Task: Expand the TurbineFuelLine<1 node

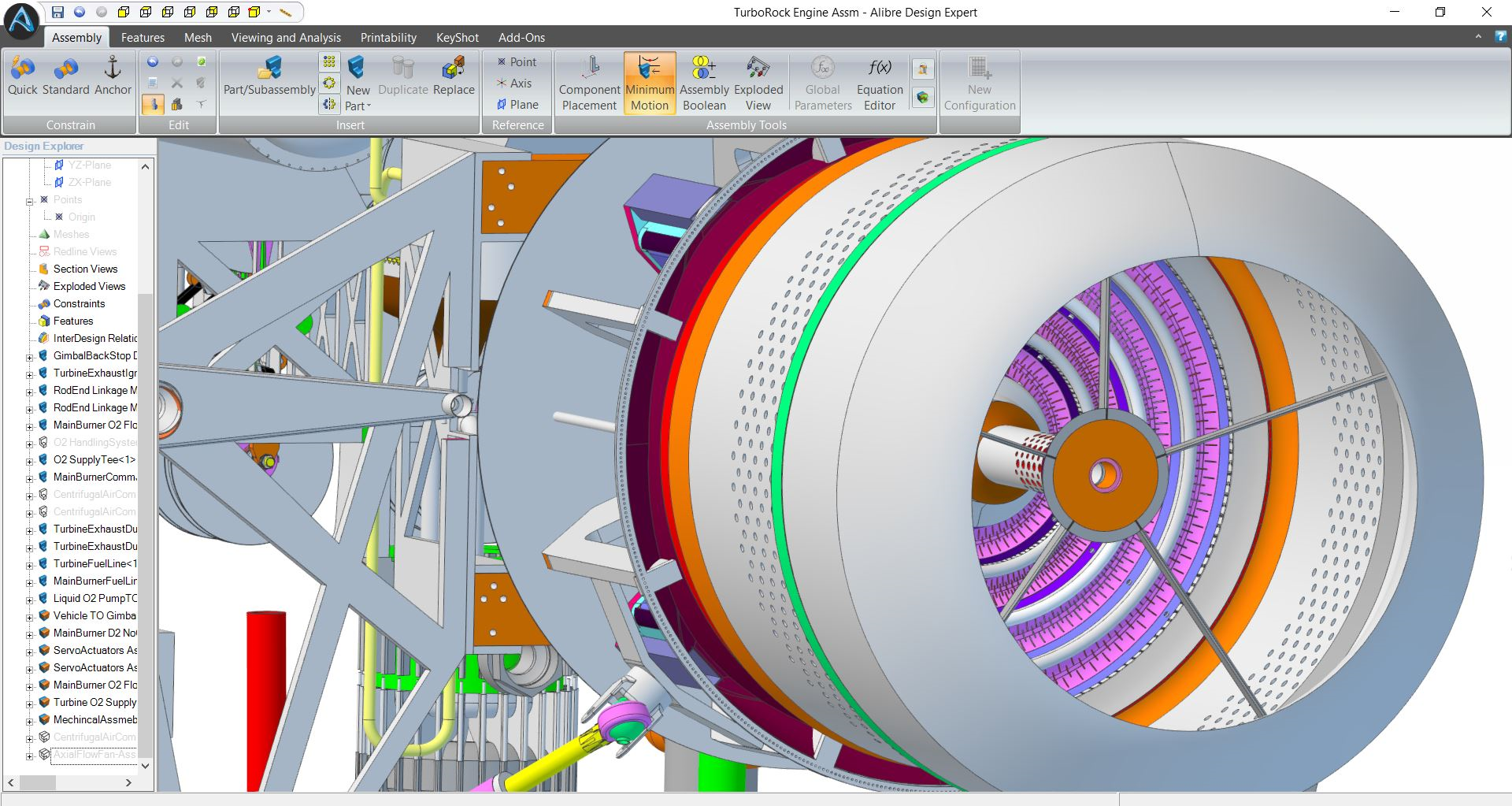Action: (30, 565)
